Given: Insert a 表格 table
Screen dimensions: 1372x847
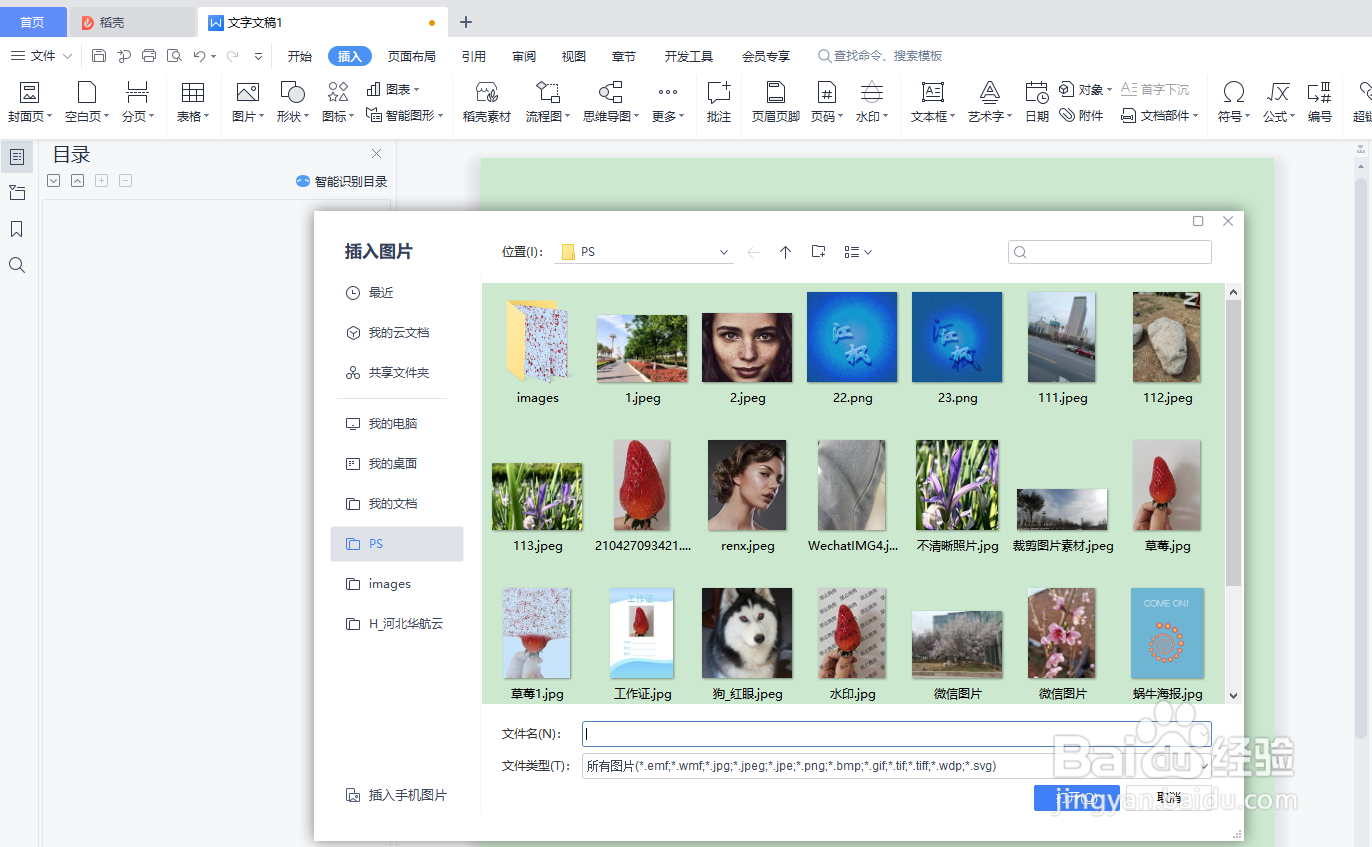Looking at the screenshot, I should click(193, 103).
